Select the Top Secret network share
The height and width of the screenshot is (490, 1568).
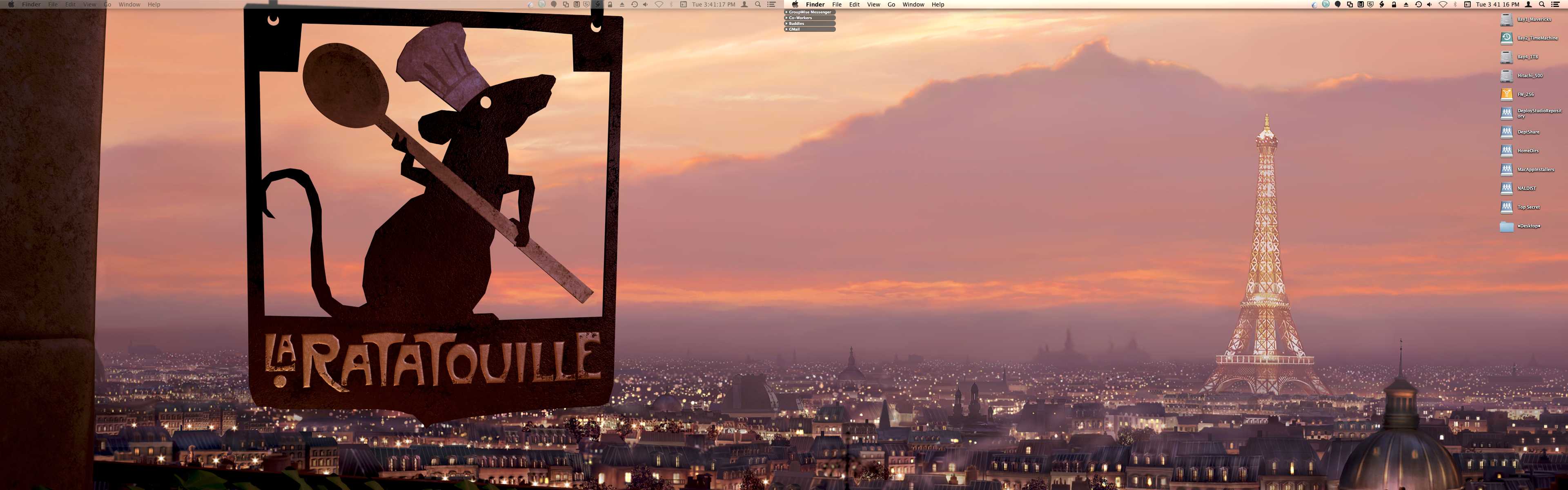click(x=1506, y=207)
